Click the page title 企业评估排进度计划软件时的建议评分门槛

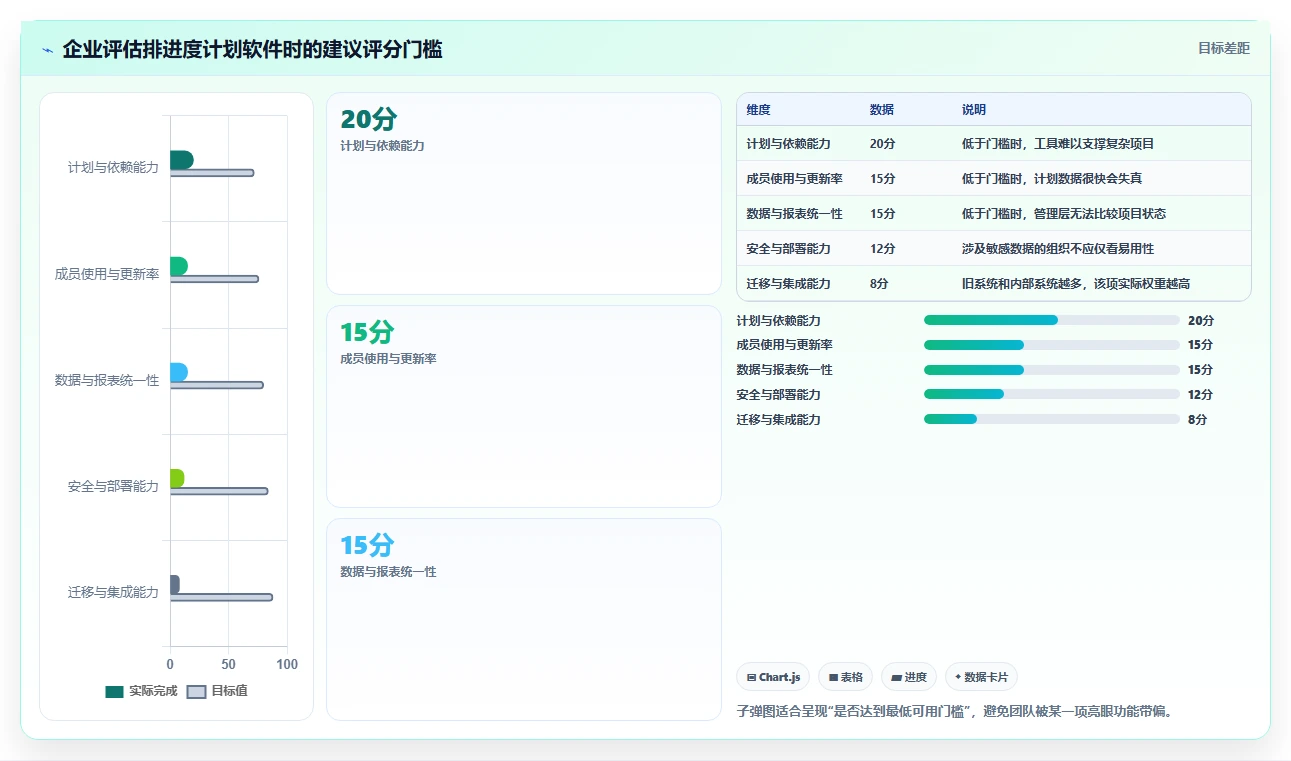pyautogui.click(x=252, y=49)
